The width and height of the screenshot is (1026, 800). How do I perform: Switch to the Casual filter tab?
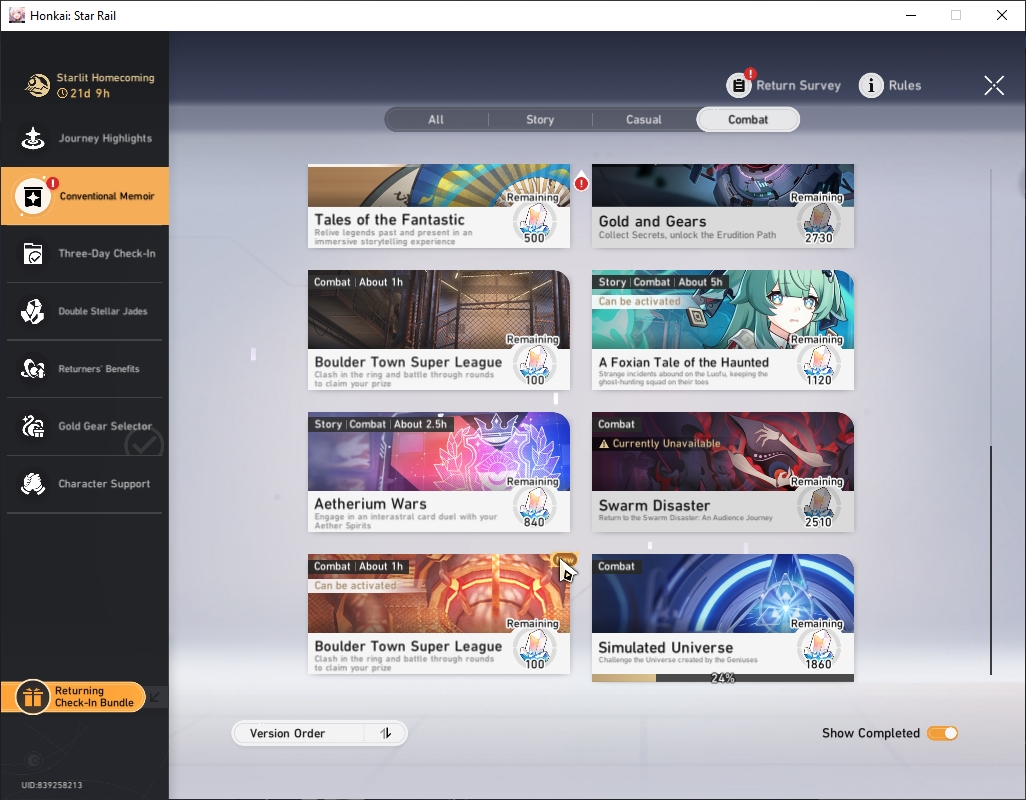click(x=644, y=120)
